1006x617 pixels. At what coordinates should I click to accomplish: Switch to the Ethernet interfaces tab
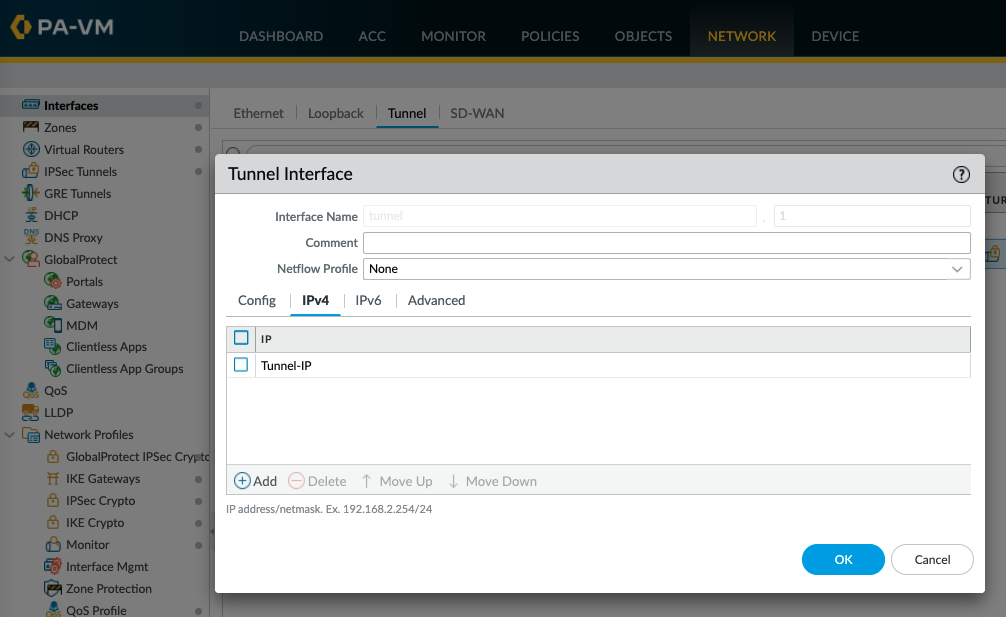[x=258, y=114]
